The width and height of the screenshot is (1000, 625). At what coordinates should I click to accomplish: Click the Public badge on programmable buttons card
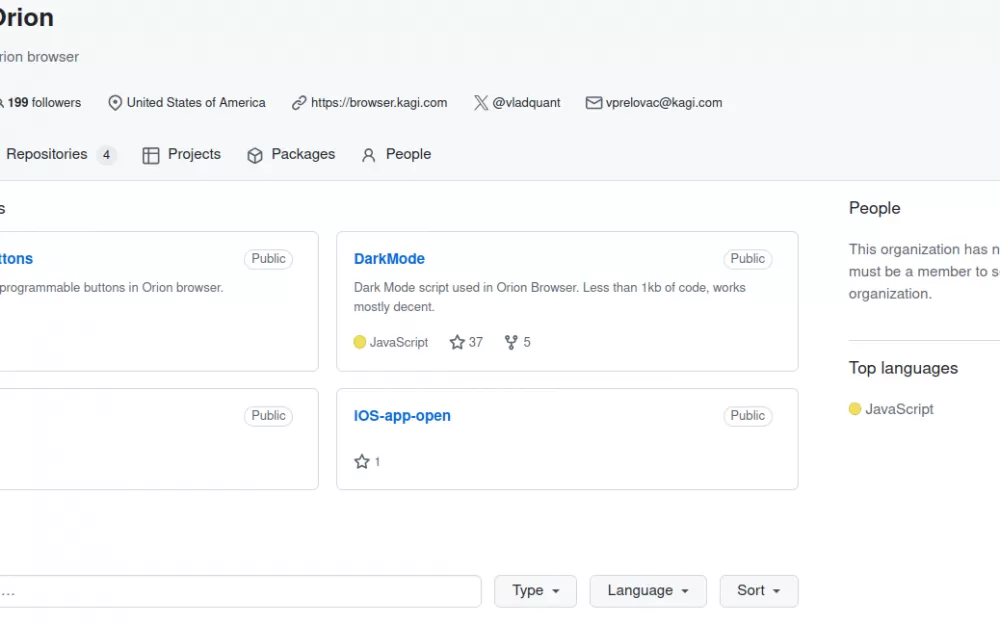tap(268, 259)
